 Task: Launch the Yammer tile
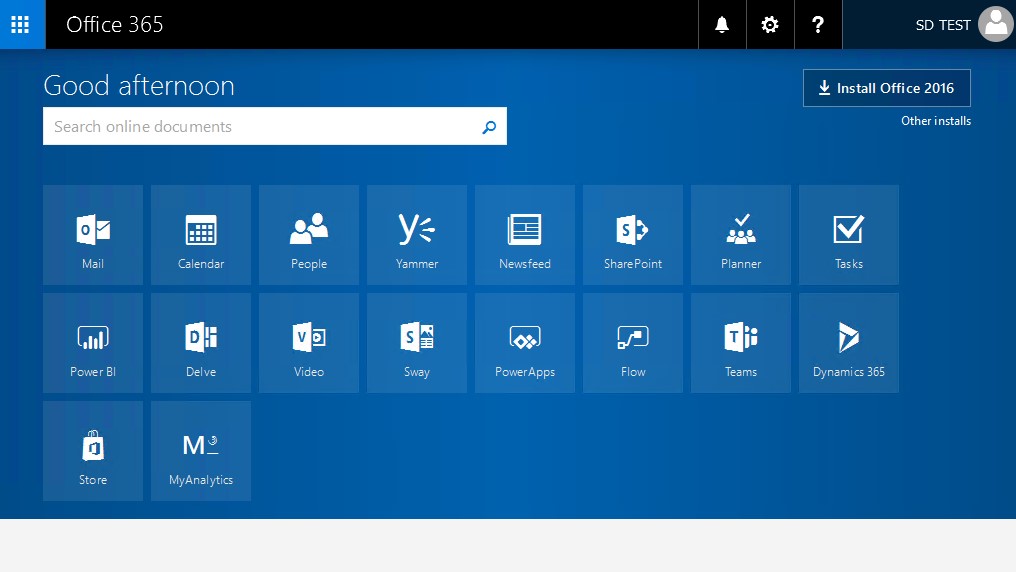[417, 235]
